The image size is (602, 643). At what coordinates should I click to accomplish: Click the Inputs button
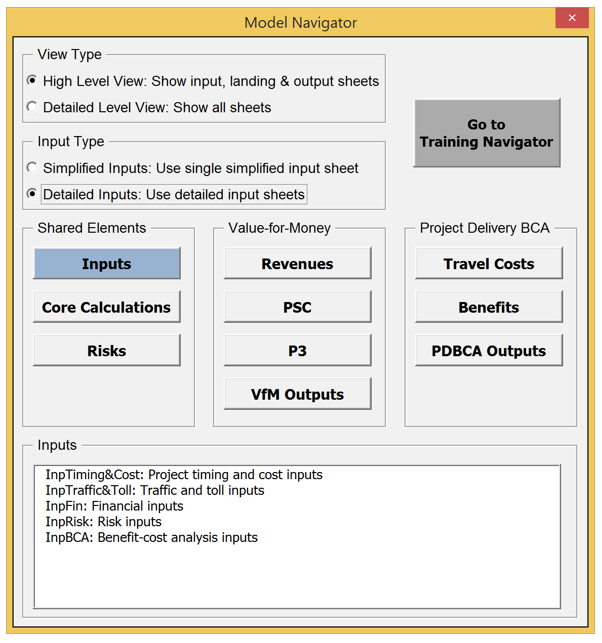tap(107, 264)
